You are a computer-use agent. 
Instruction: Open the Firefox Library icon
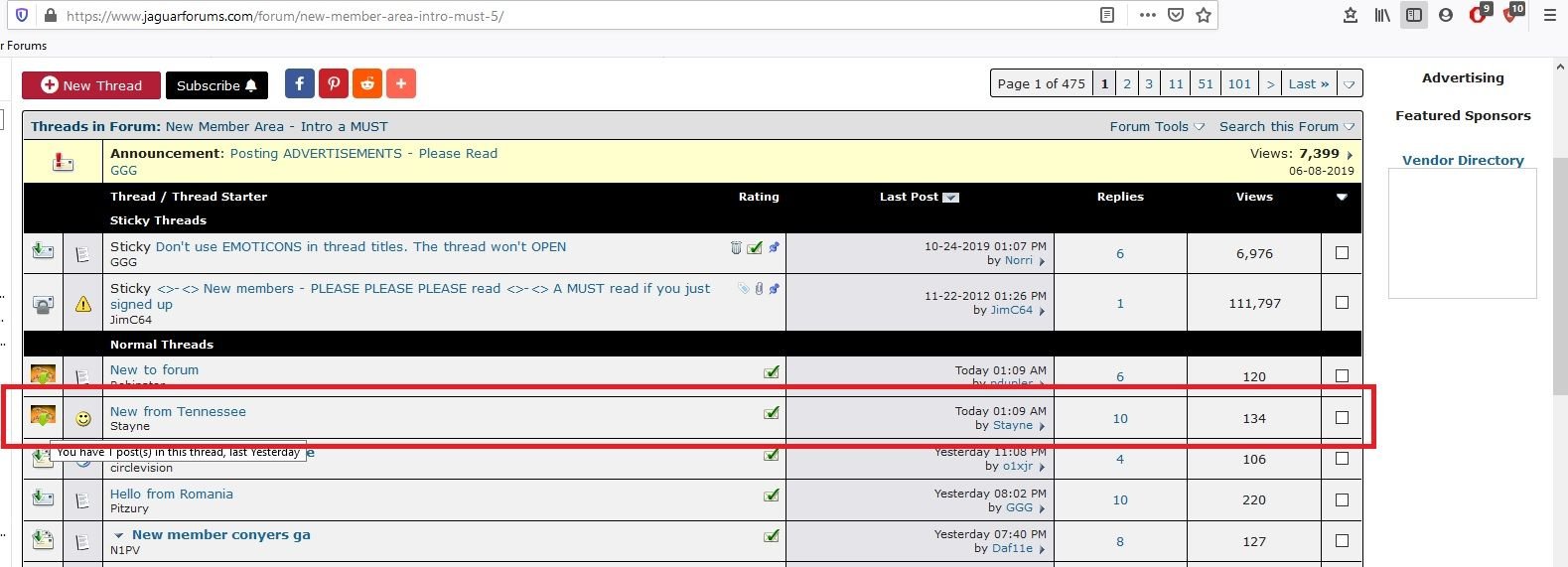click(x=1382, y=15)
